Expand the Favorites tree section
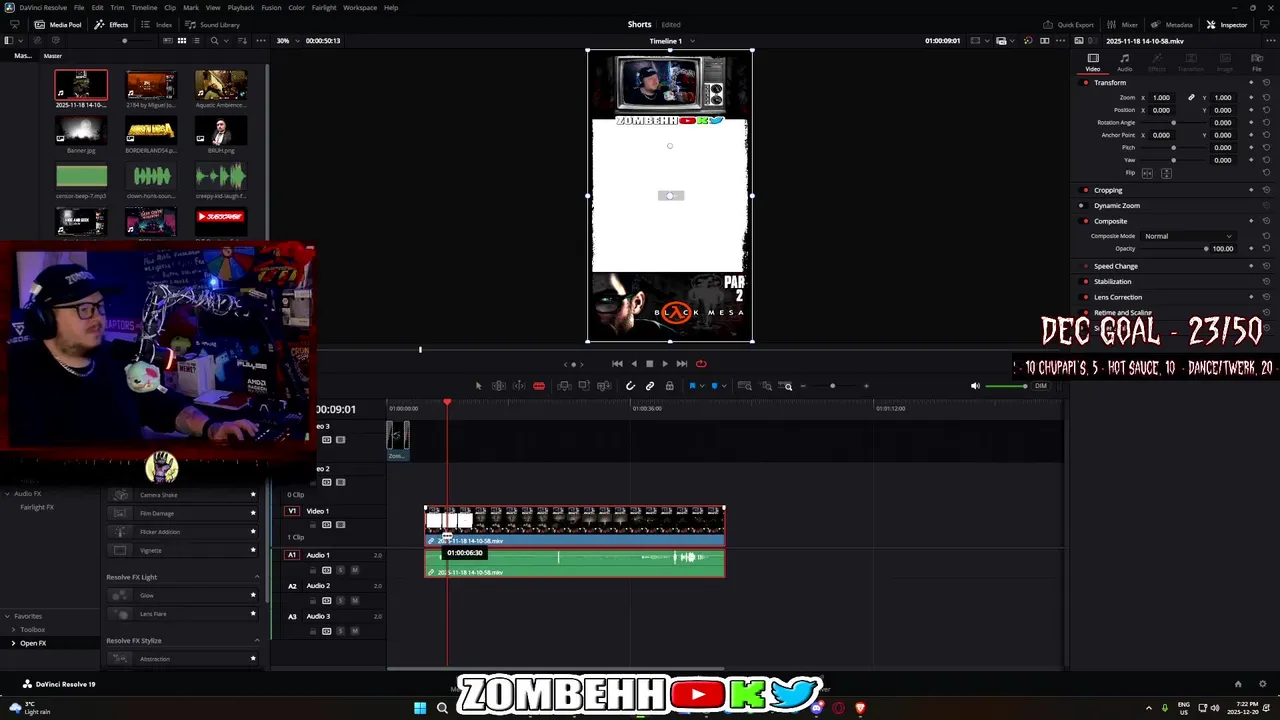The width and height of the screenshot is (1280, 720). [7, 616]
